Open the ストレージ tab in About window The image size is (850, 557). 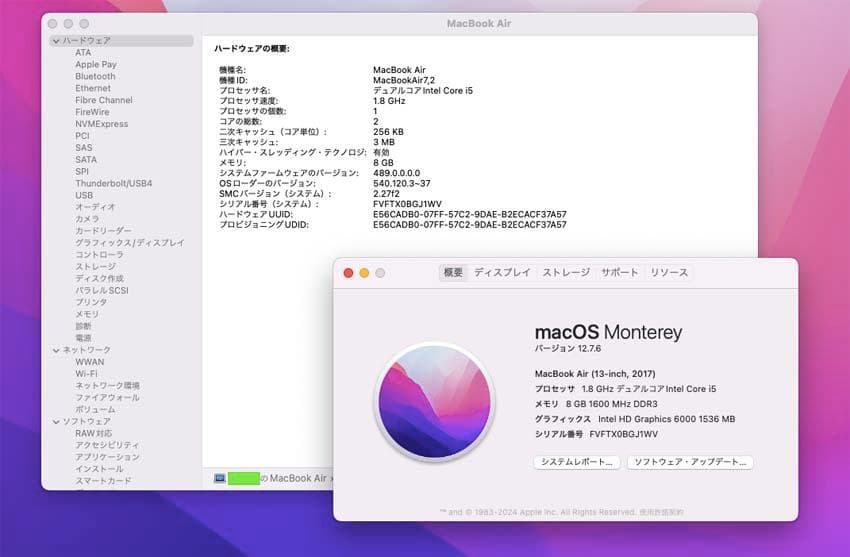coord(566,273)
